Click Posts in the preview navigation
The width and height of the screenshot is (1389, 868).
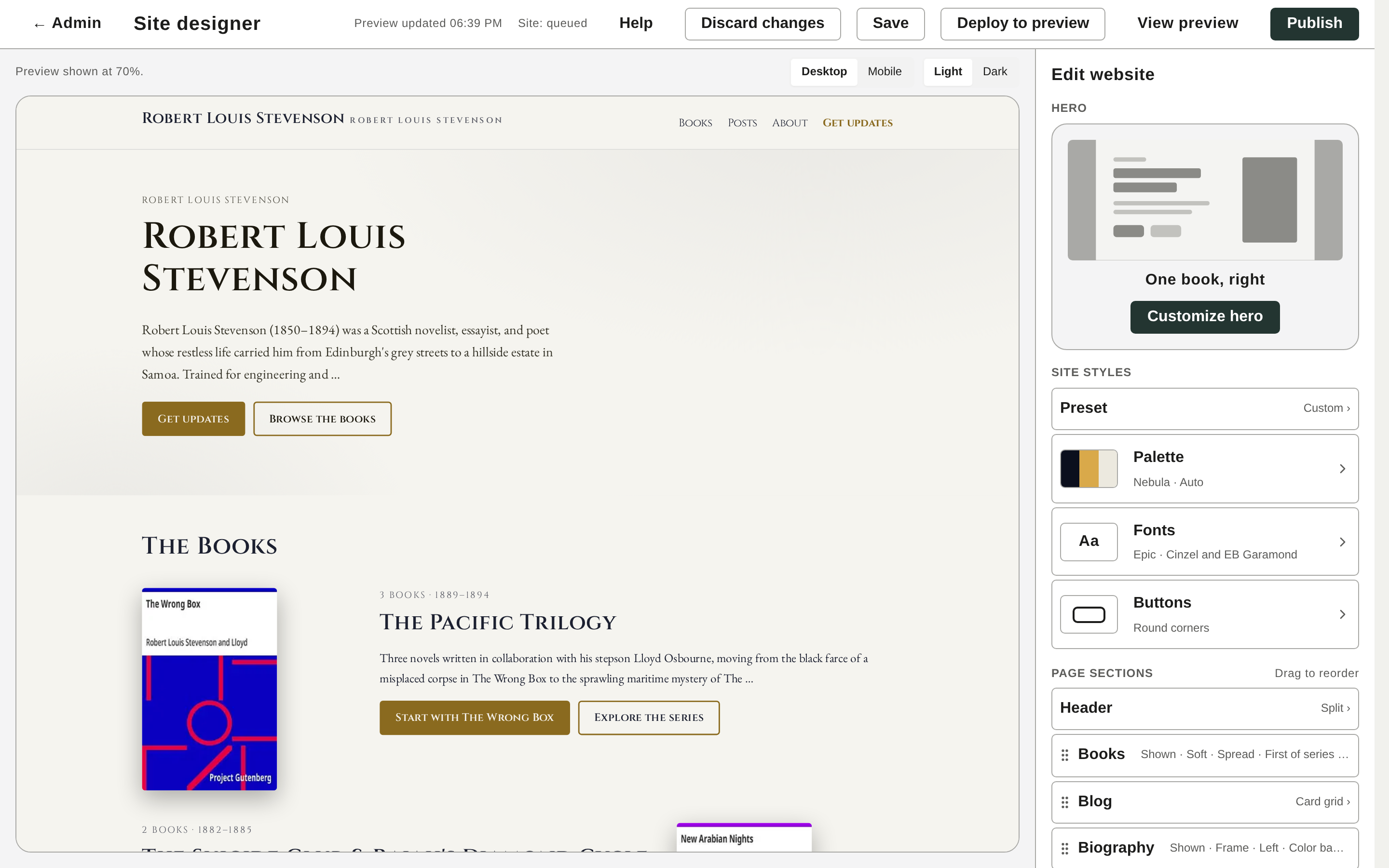(x=742, y=123)
